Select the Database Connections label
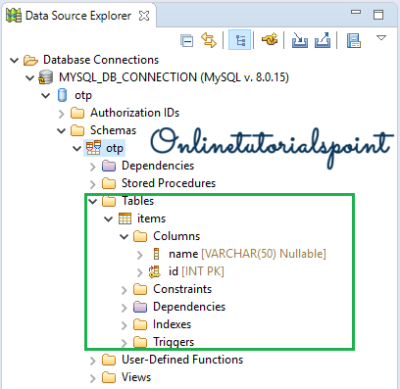Screen dimensions: 400x389 point(101,60)
